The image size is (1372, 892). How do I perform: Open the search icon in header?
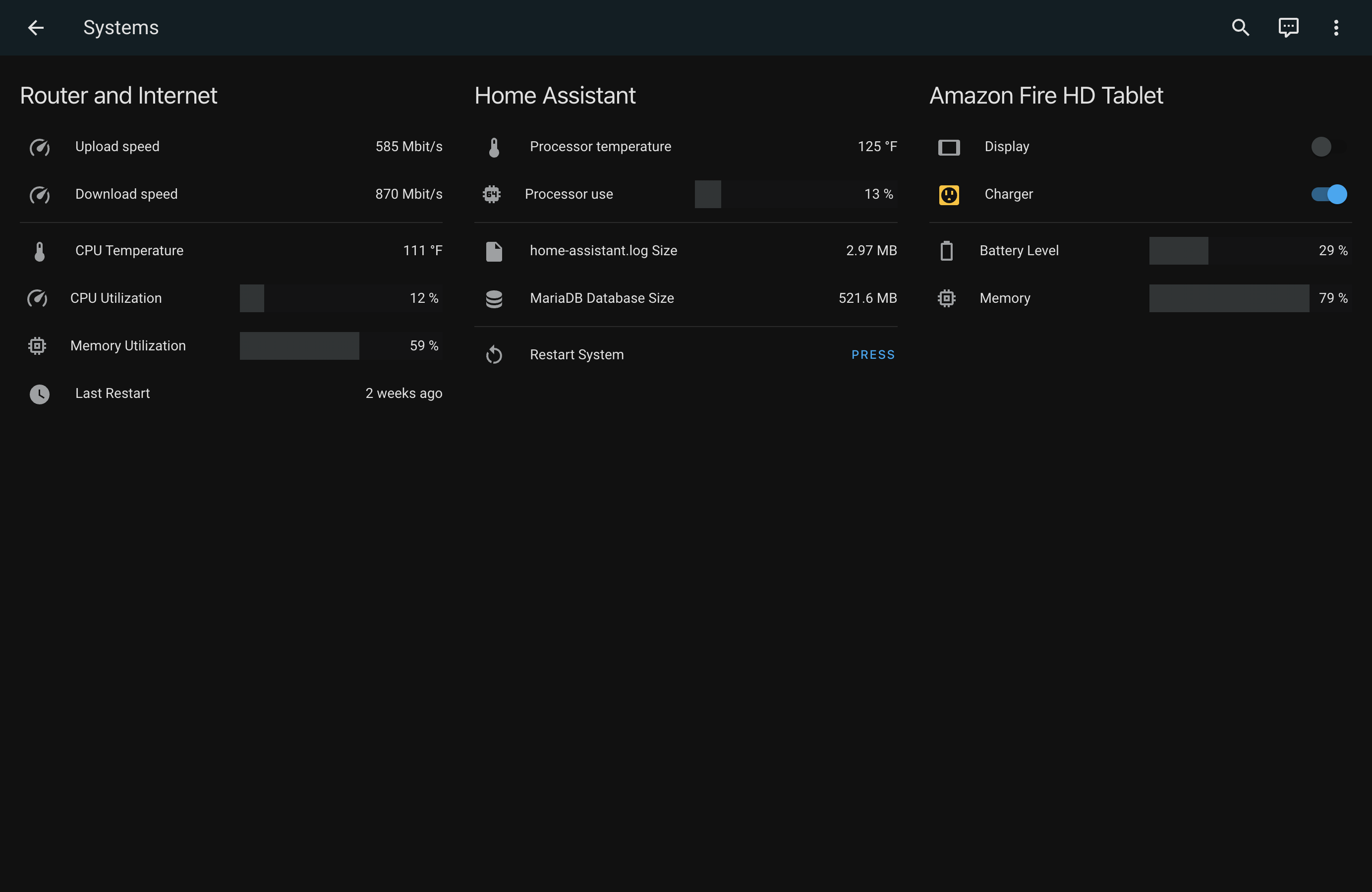click(1240, 28)
